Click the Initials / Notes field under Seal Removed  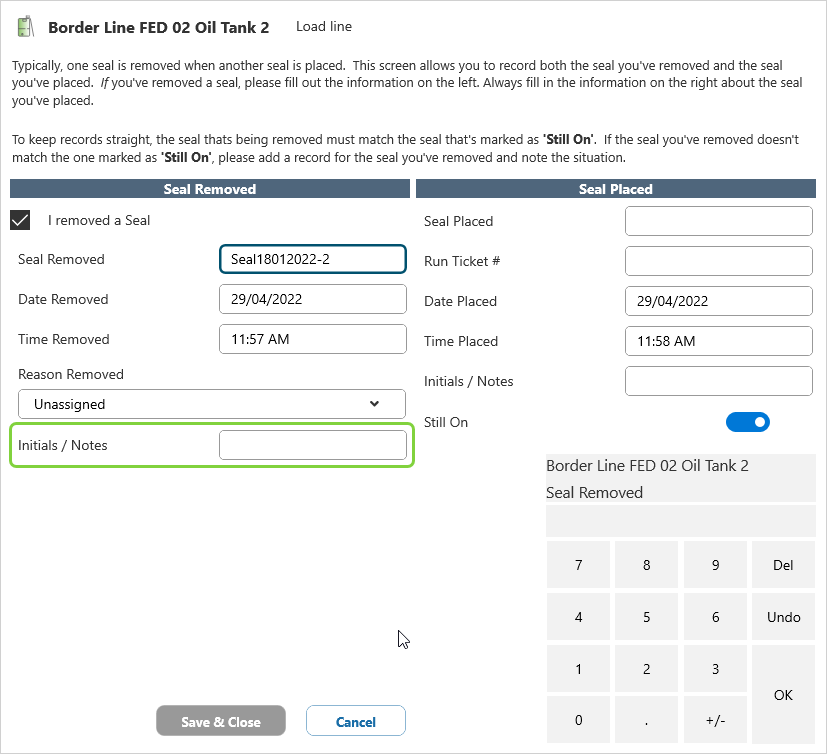click(312, 445)
